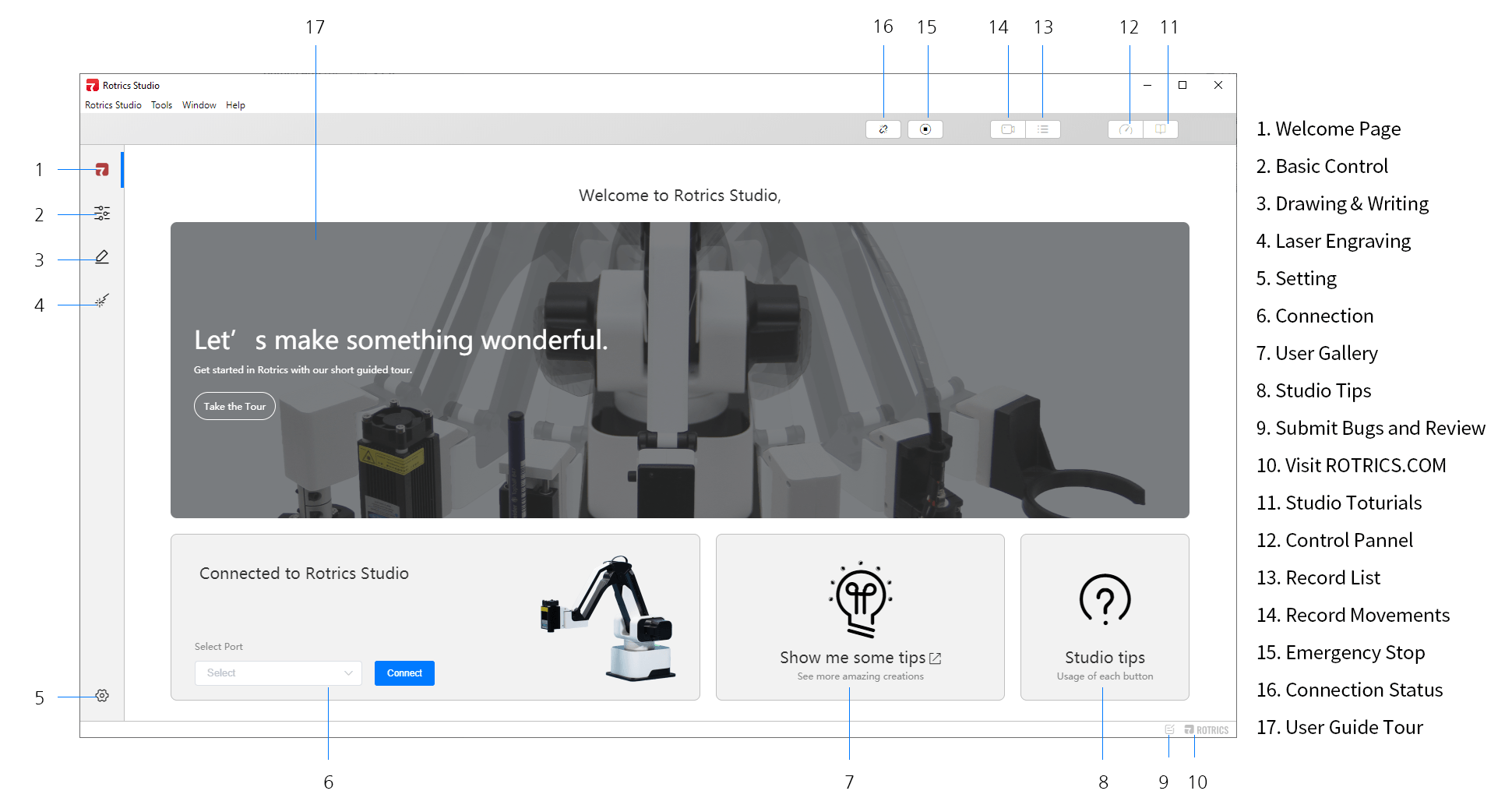Click the robot arm image in connection card
Image resolution: width=1512 pixels, height=812 pixels.
[x=608, y=618]
